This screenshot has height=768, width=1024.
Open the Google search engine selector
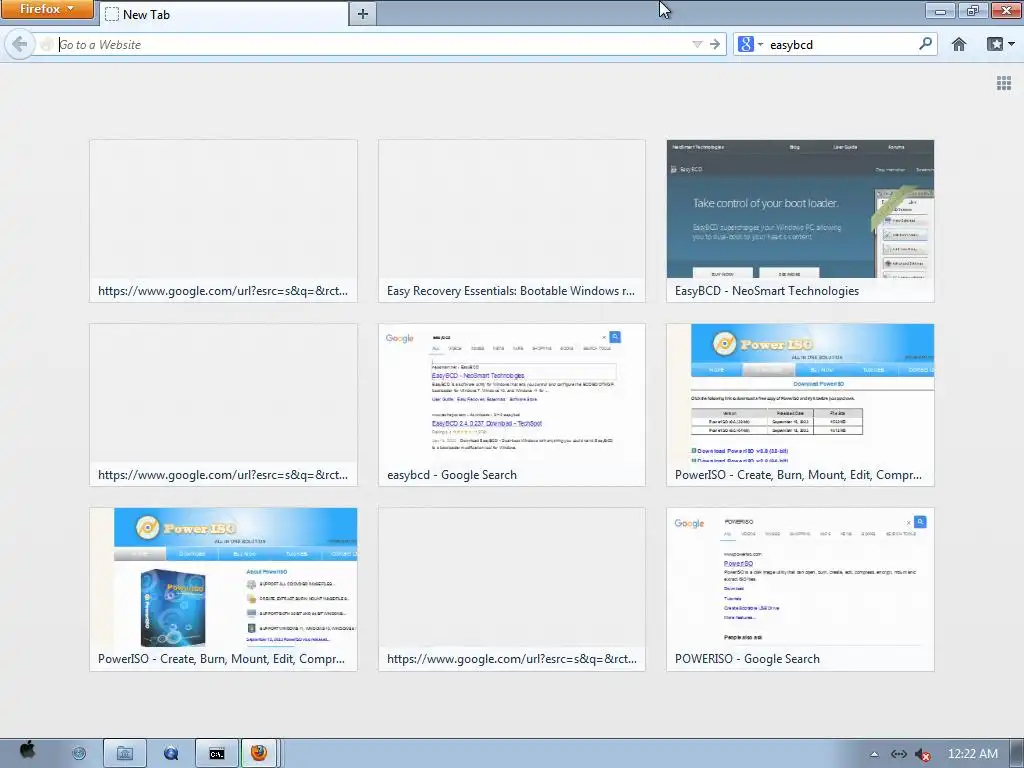750,44
